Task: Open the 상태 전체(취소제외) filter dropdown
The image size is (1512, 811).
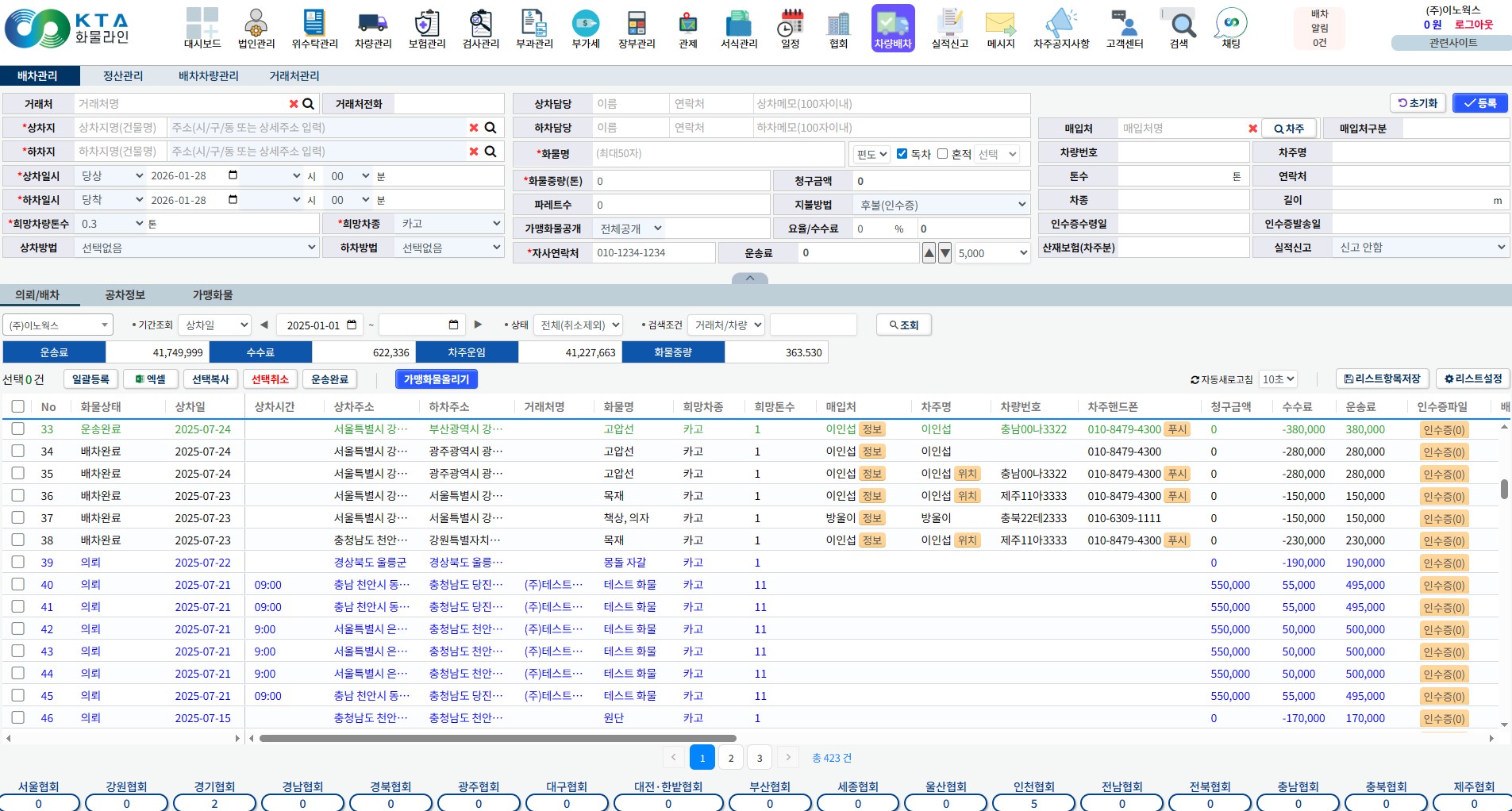Action: click(x=579, y=325)
